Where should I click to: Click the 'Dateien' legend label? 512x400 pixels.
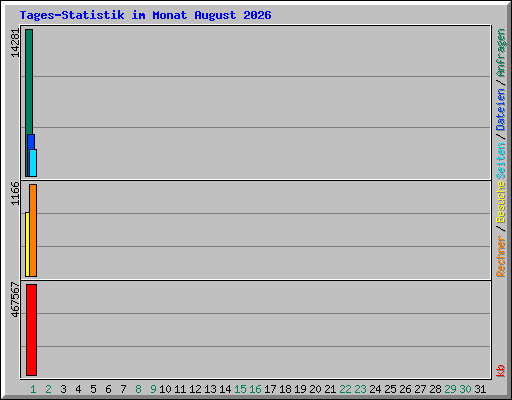[500, 109]
